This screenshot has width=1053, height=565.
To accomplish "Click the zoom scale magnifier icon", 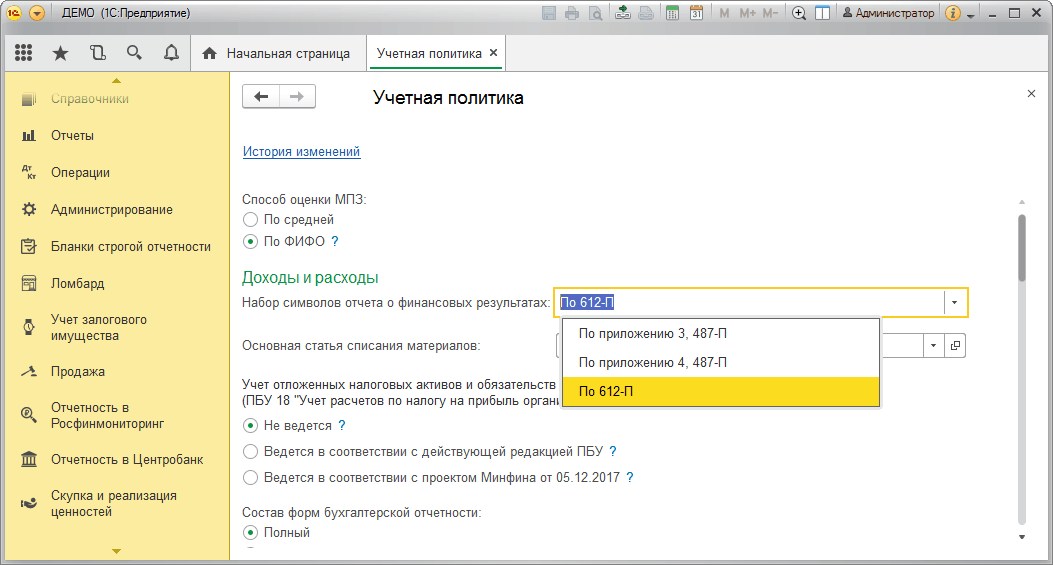I will (x=798, y=13).
